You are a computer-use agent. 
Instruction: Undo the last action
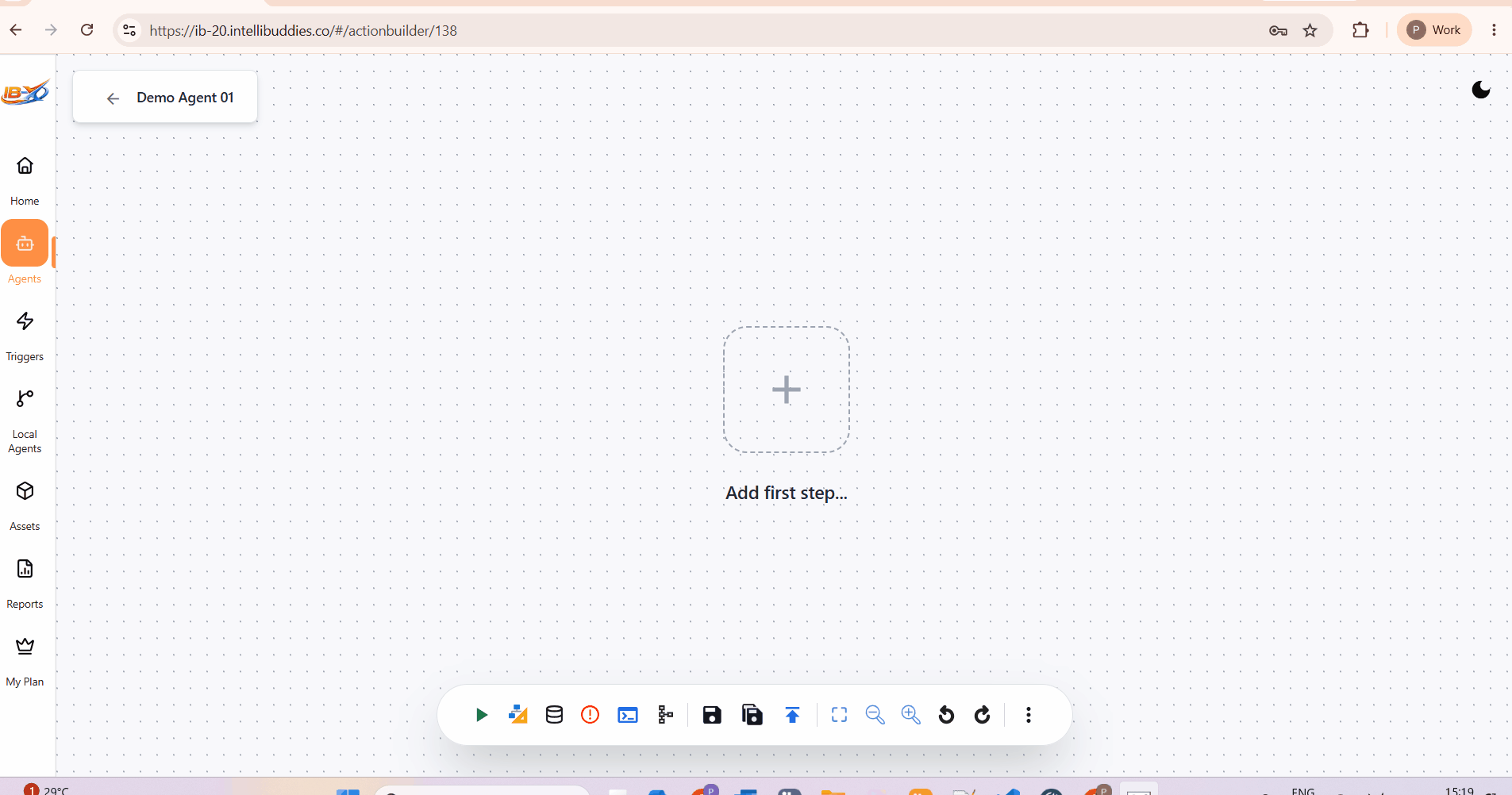[x=946, y=715]
